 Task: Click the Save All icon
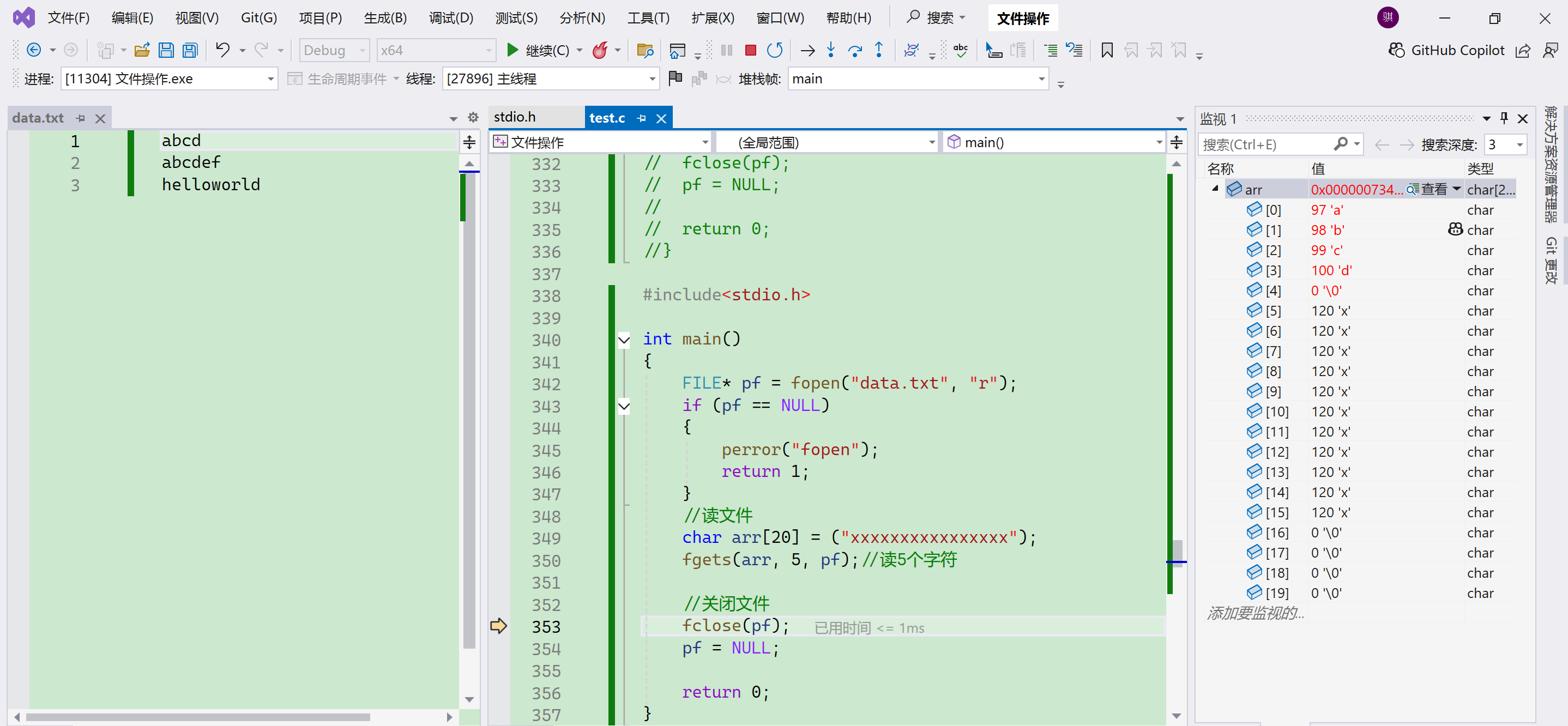point(190,50)
